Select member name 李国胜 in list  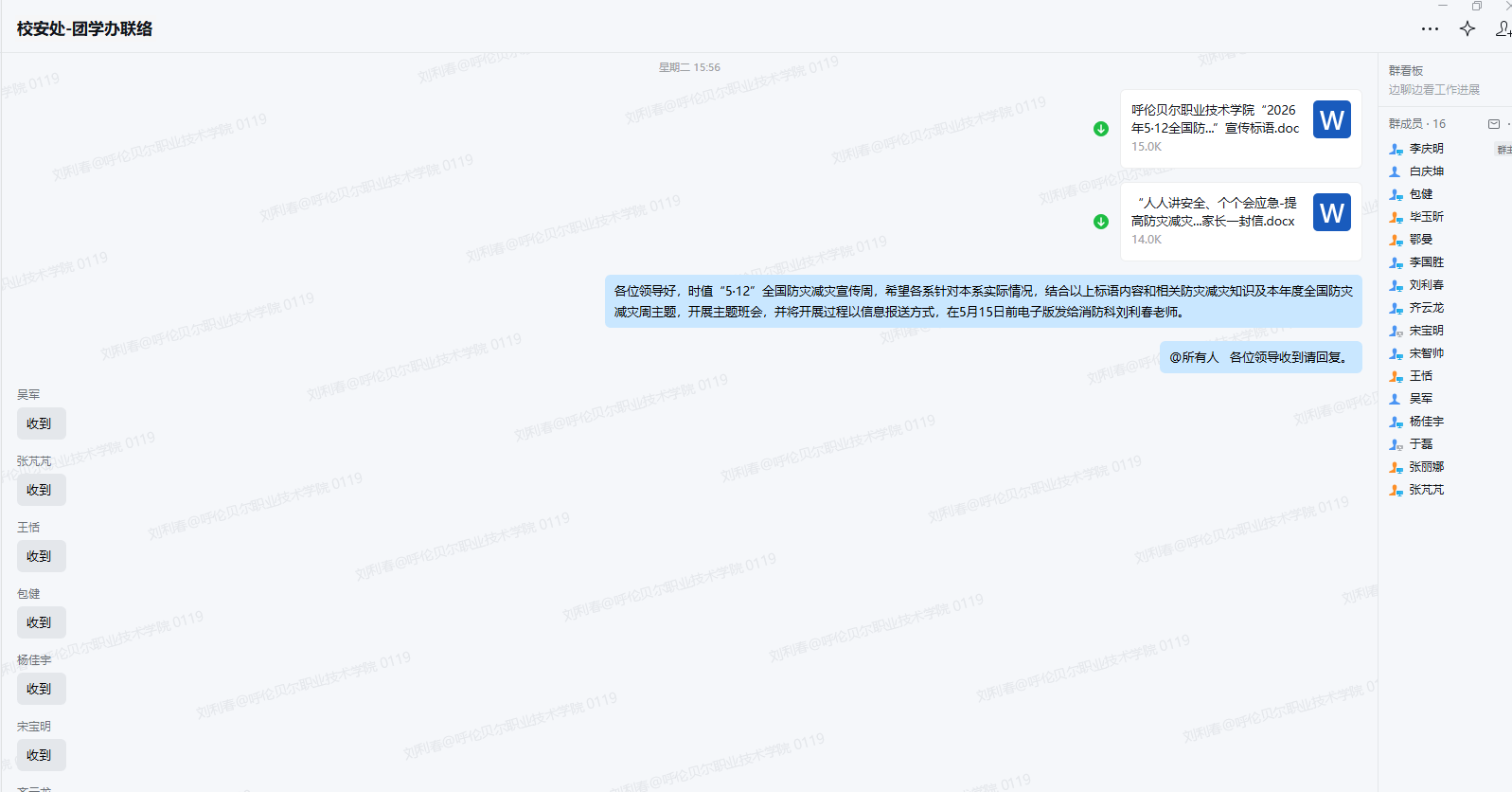pos(1427,262)
